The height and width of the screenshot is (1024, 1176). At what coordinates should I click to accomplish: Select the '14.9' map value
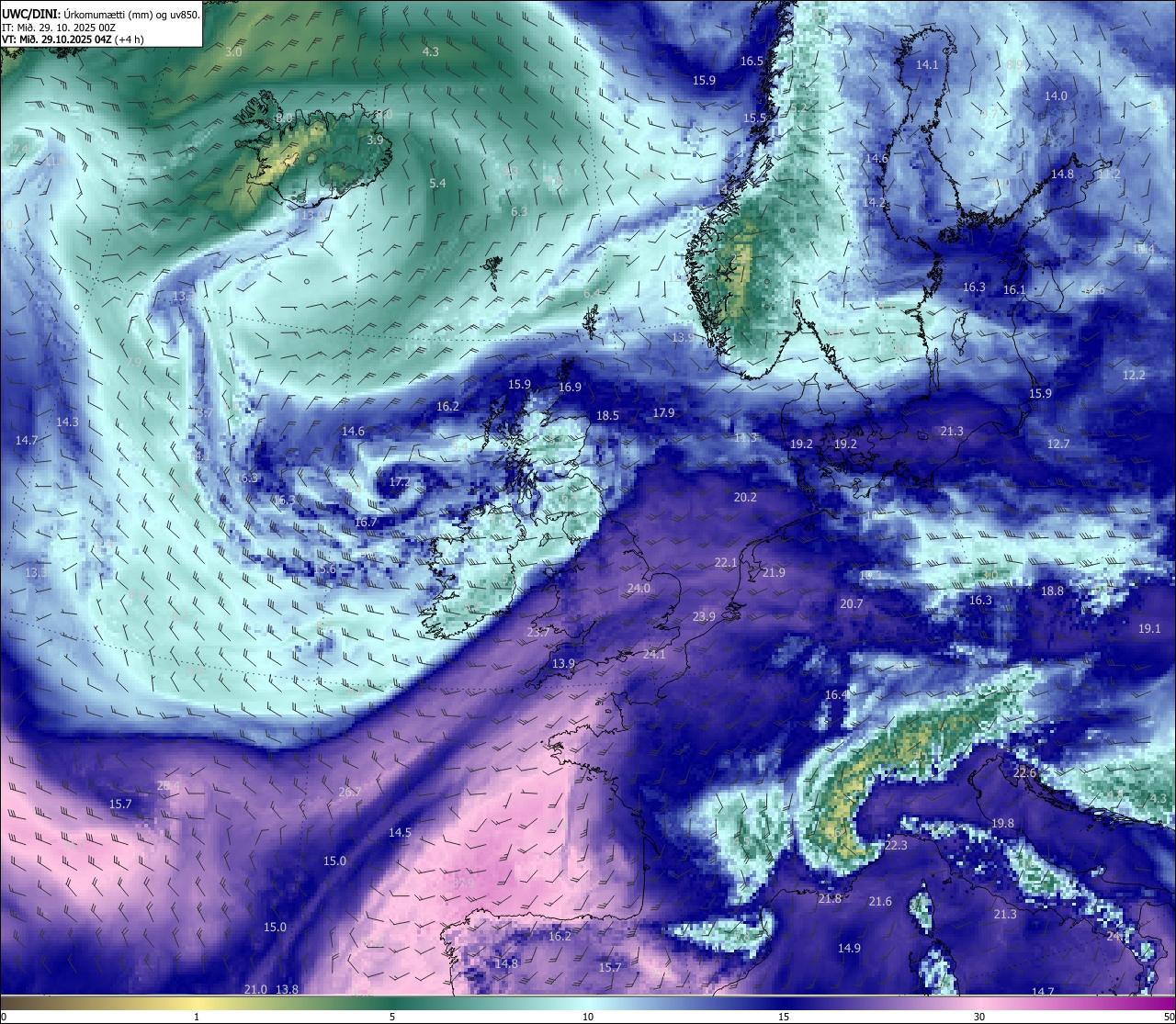pyautogui.click(x=849, y=948)
